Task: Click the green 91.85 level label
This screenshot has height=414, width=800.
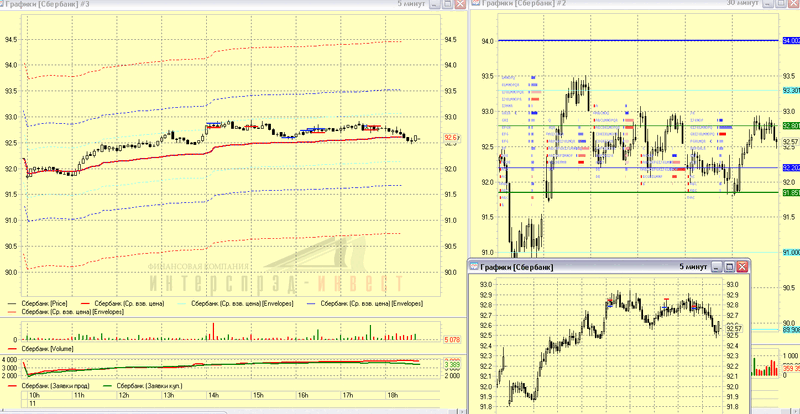Action: click(791, 192)
